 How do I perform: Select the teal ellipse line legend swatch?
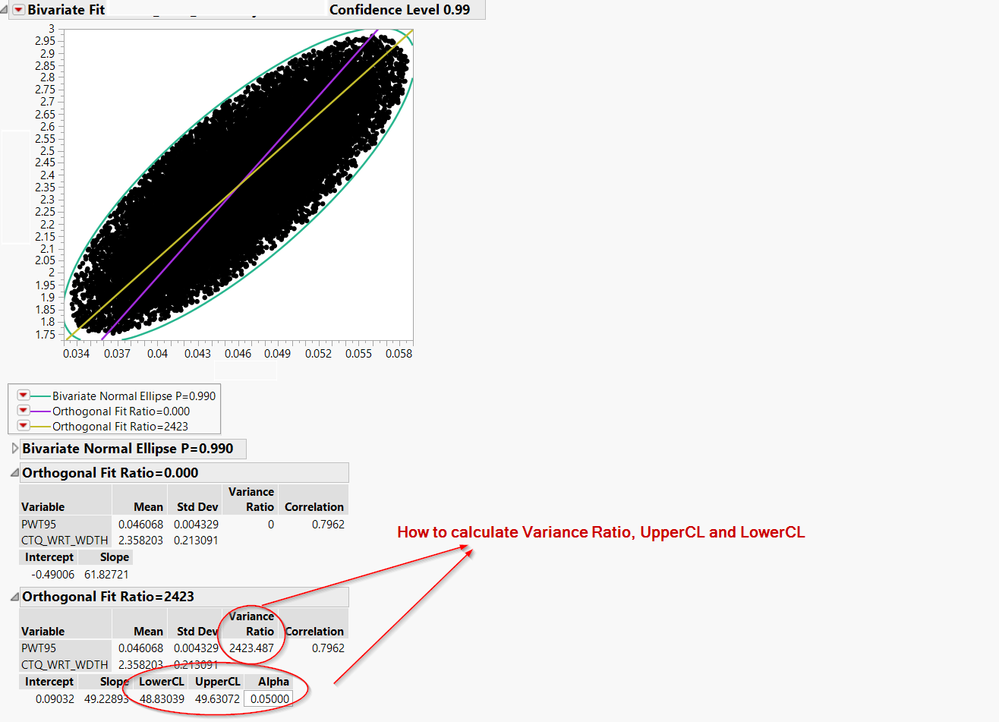(x=40, y=396)
